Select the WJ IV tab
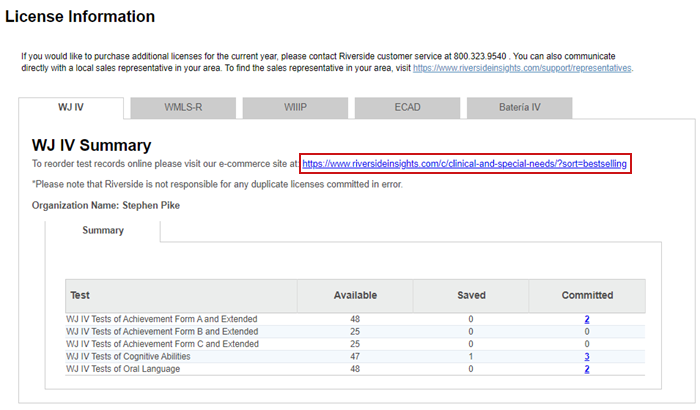This screenshot has width=700, height=410. [69, 108]
